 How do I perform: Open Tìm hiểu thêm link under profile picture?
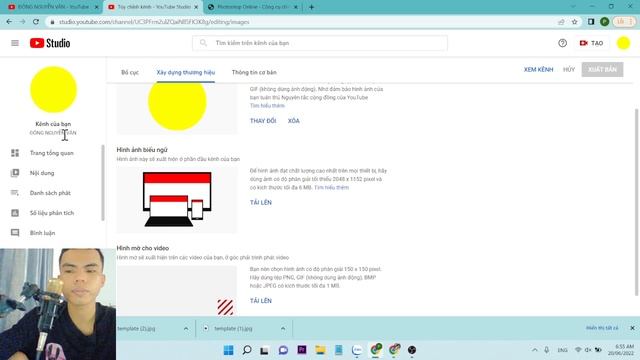(x=267, y=106)
